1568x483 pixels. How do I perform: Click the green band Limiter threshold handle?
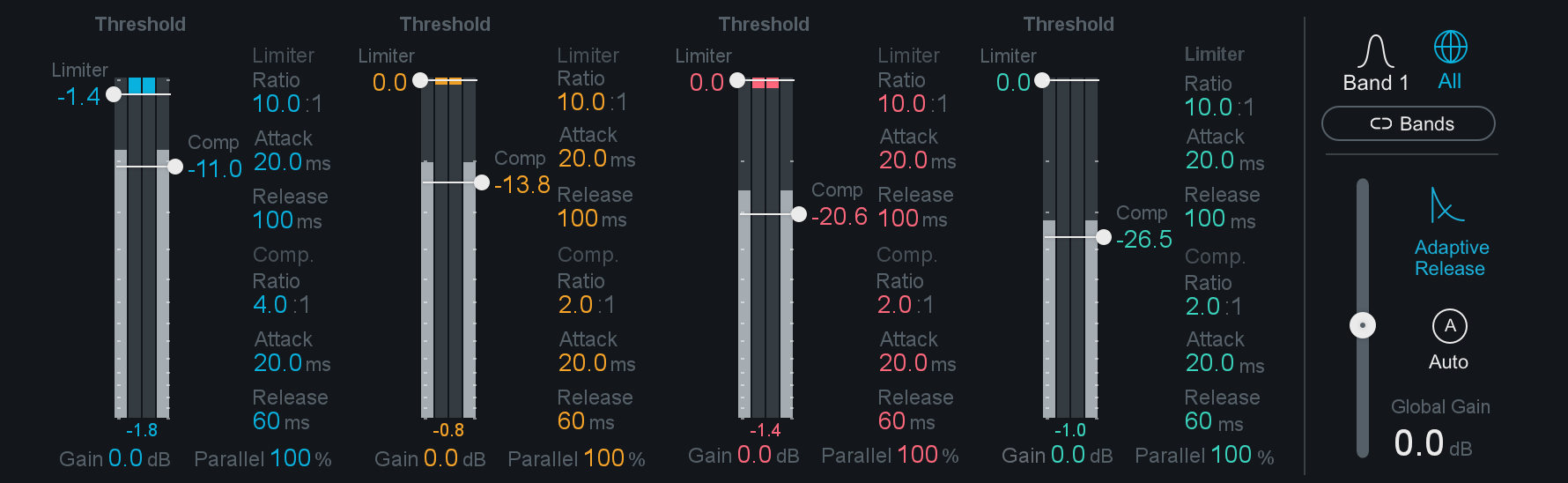coord(1042,80)
